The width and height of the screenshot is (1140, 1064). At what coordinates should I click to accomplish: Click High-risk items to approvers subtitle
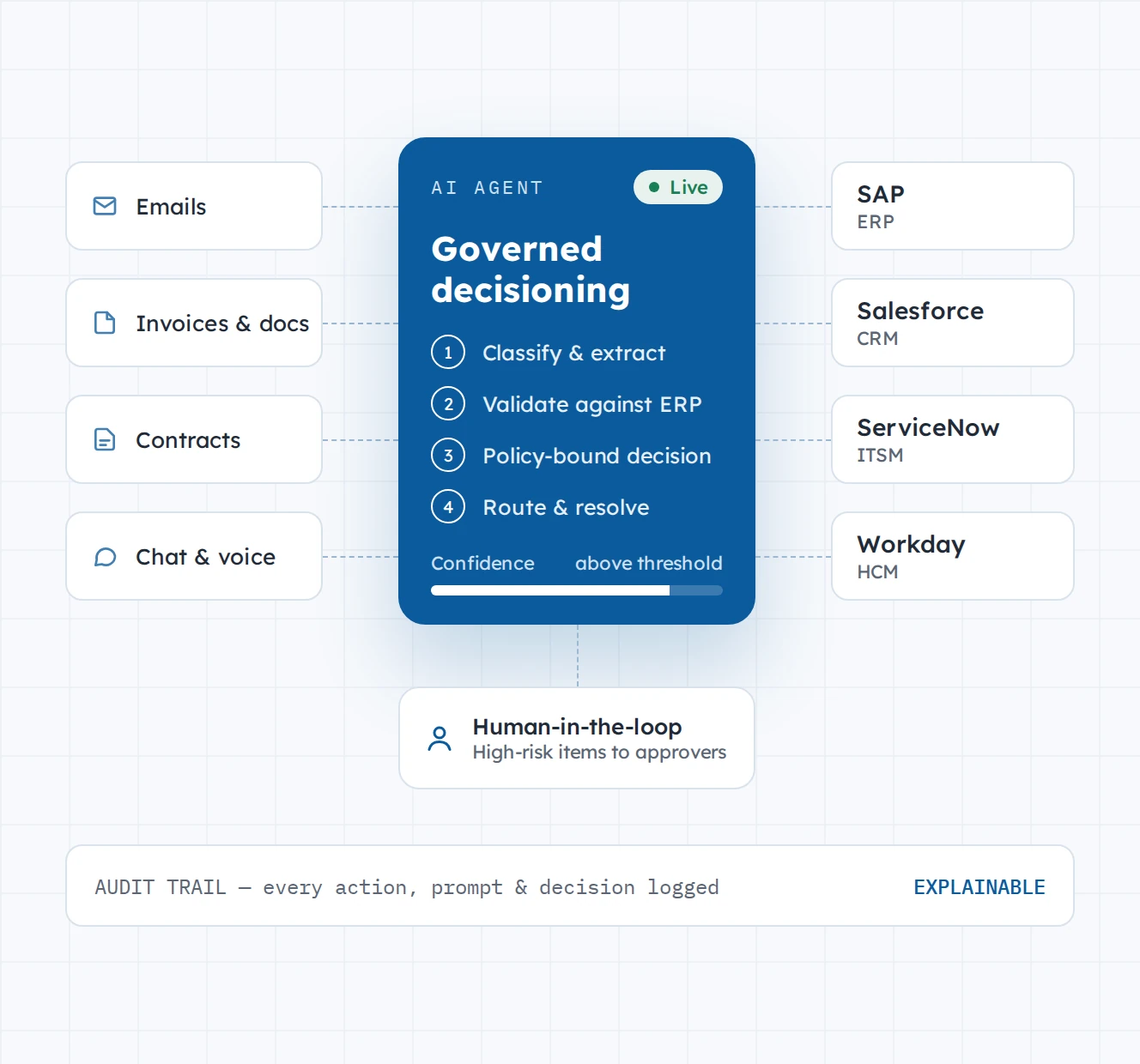click(599, 753)
